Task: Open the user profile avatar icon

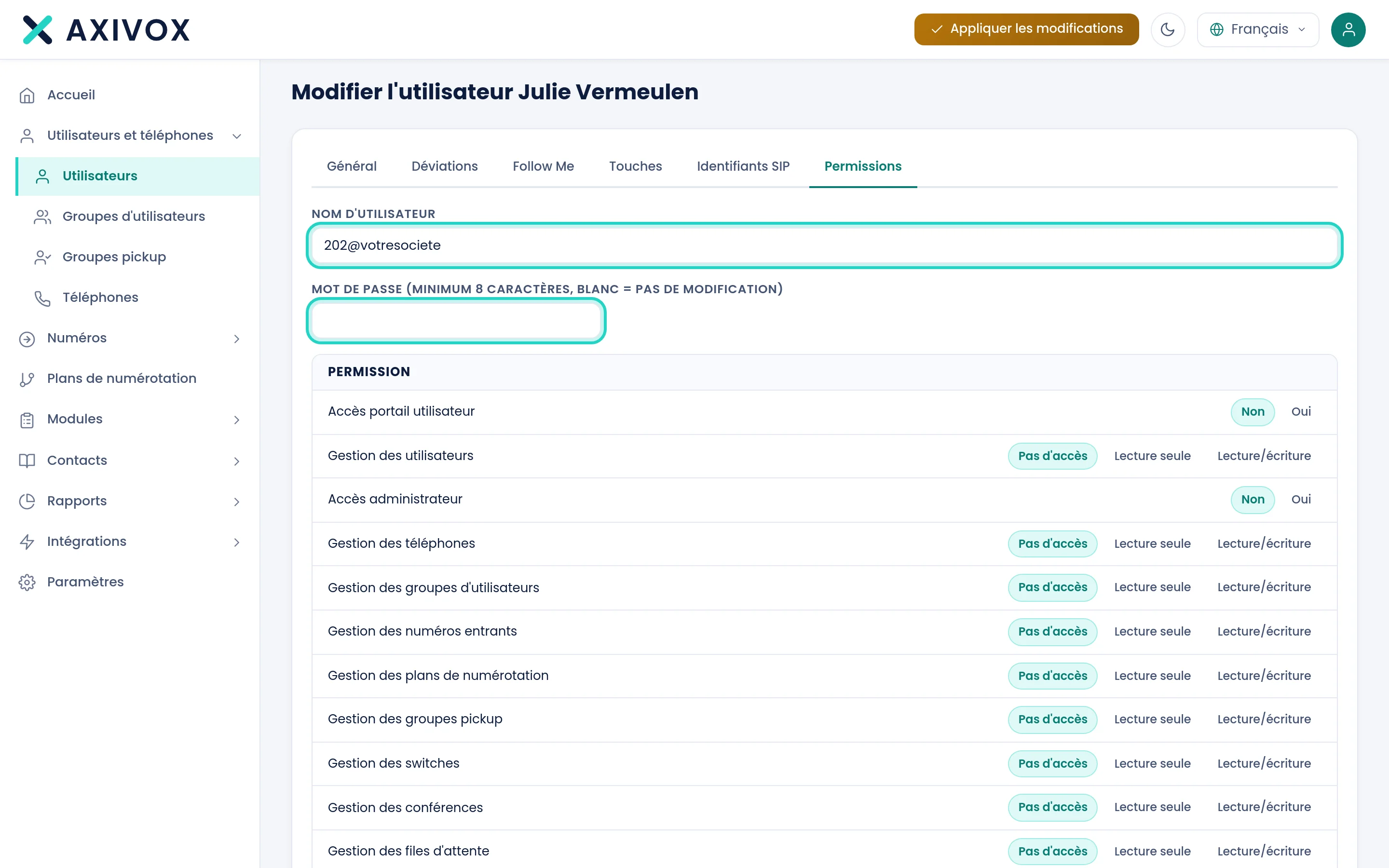Action: tap(1348, 29)
